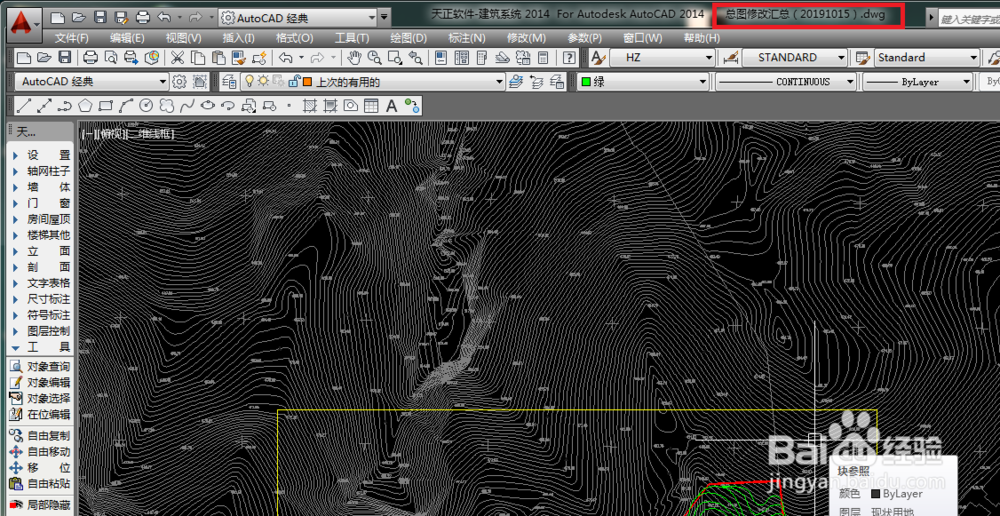Select the Arc tool

point(126,105)
